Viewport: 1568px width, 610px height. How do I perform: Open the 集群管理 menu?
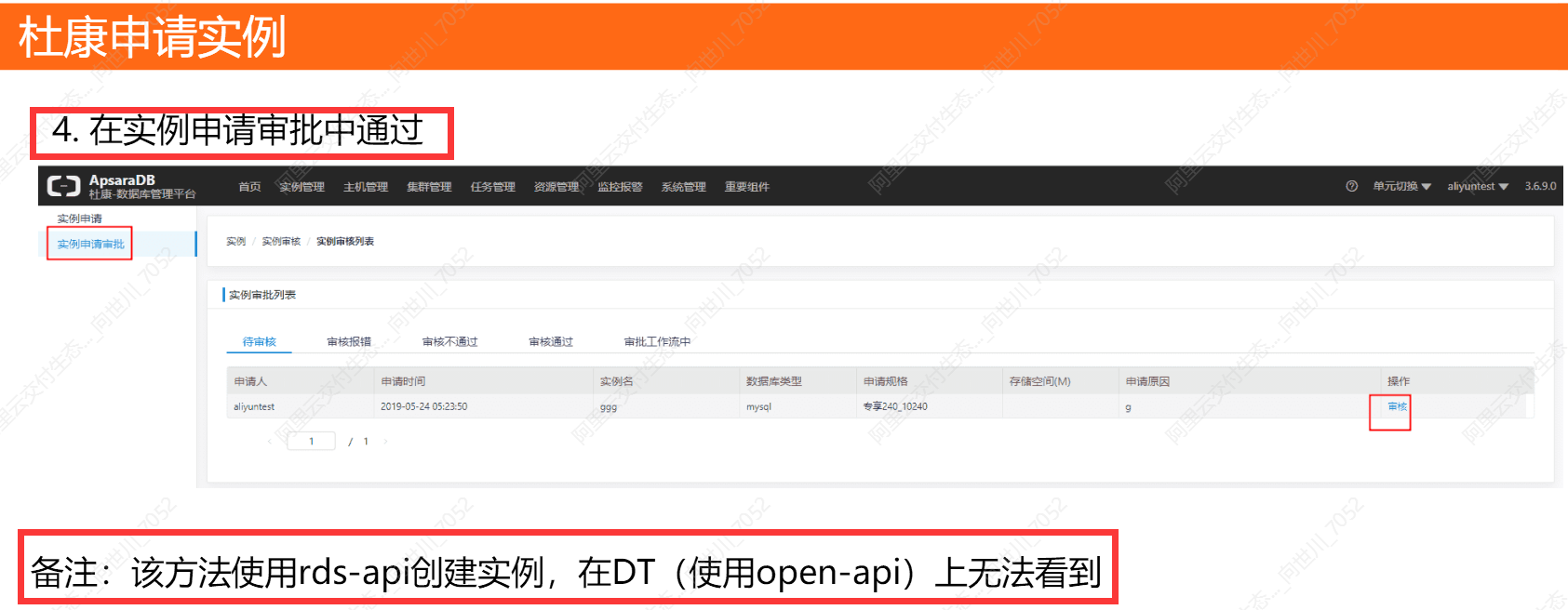429,187
